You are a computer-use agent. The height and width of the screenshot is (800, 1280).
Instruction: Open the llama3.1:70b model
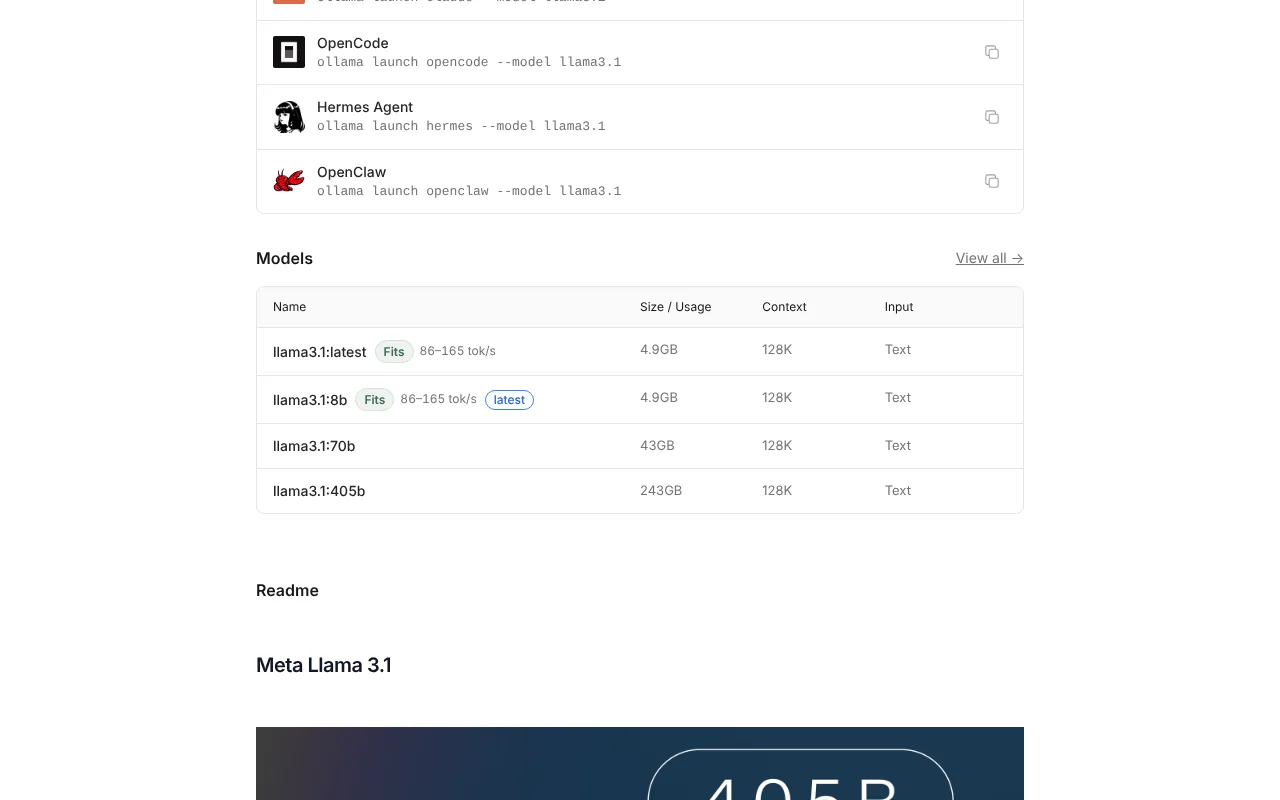click(x=314, y=446)
